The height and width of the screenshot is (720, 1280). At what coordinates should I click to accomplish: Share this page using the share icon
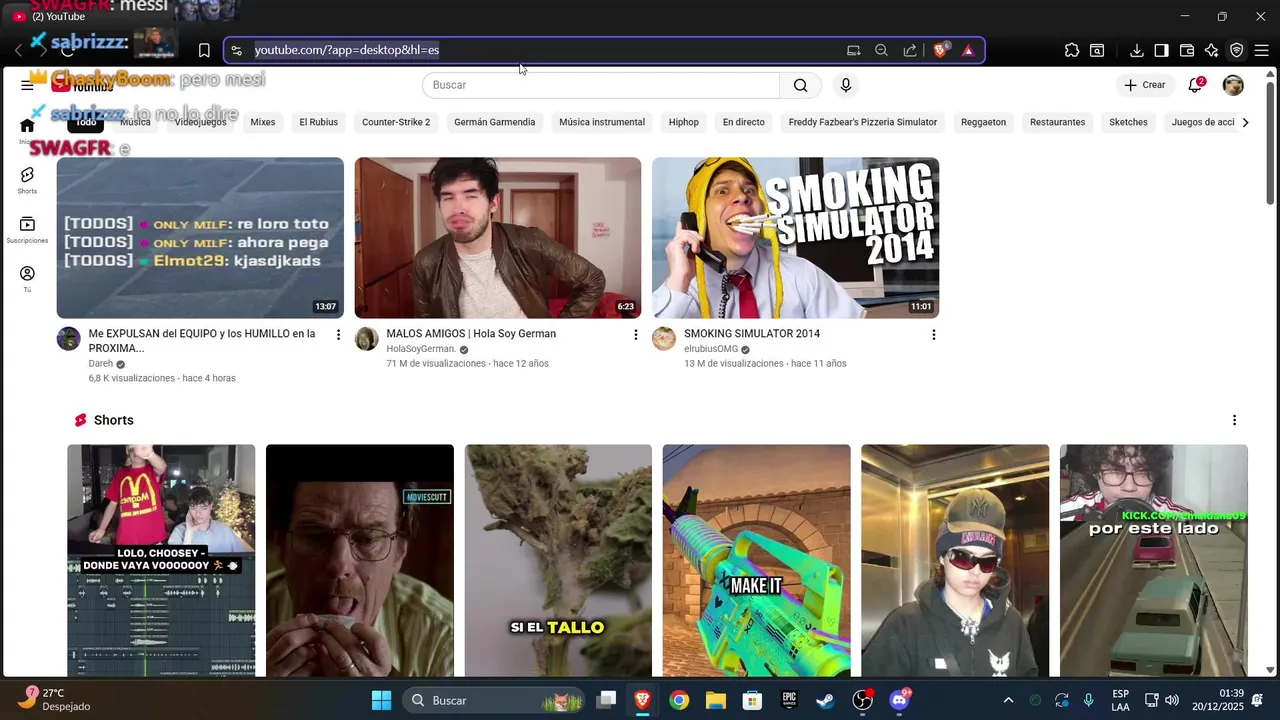coord(910,50)
